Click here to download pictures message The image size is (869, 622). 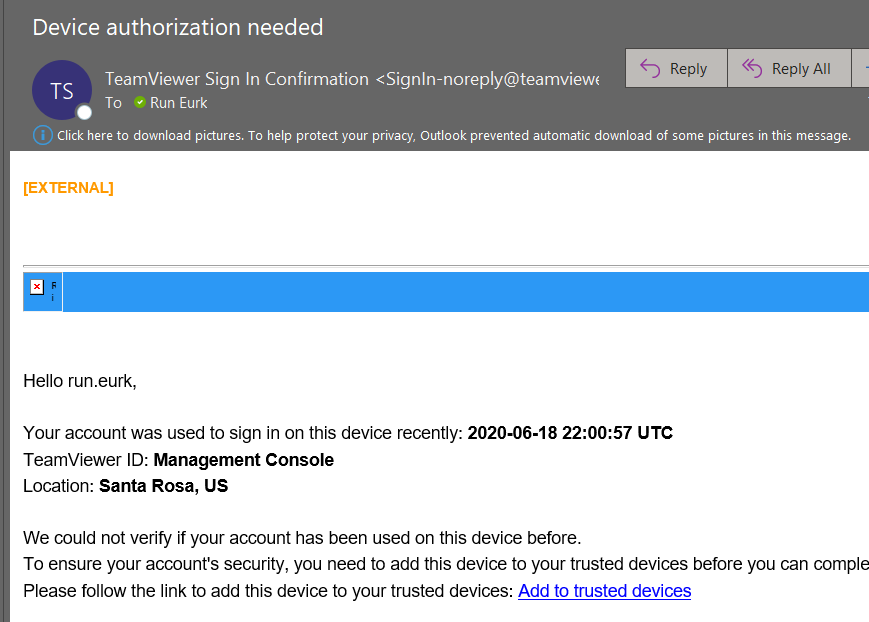453,136
